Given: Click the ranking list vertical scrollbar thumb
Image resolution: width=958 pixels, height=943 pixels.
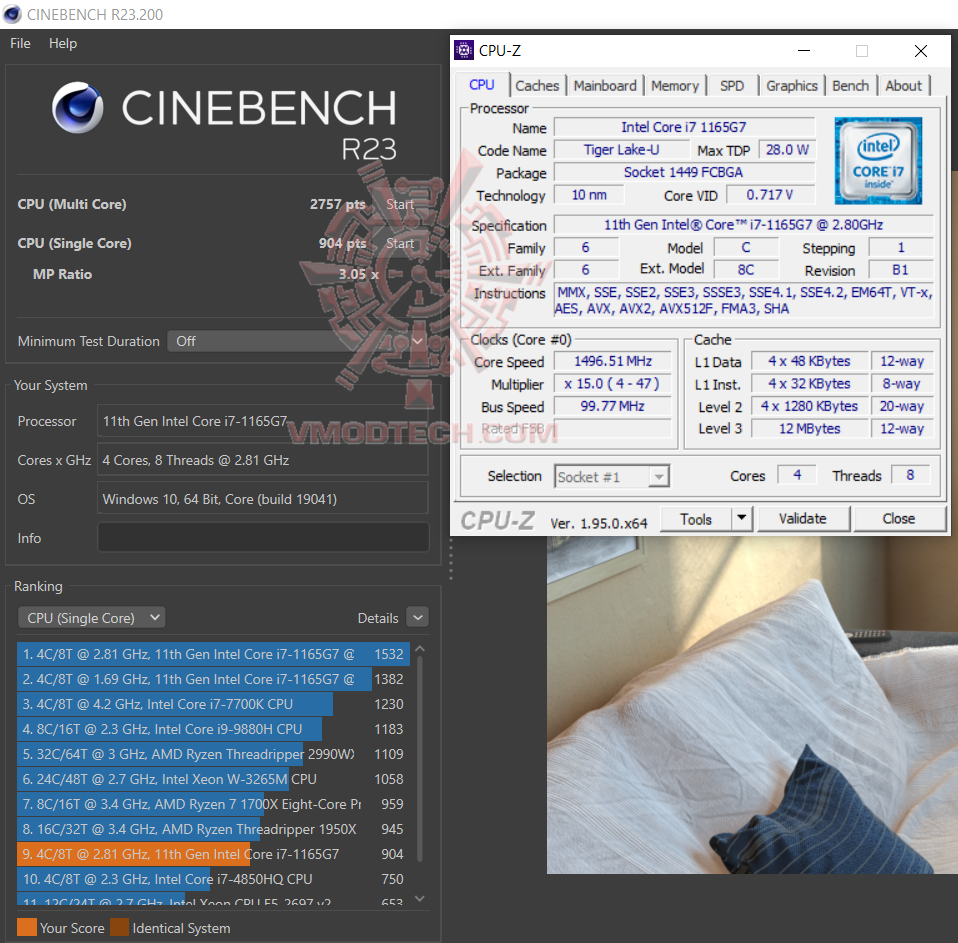Looking at the screenshot, I should pos(420,759).
